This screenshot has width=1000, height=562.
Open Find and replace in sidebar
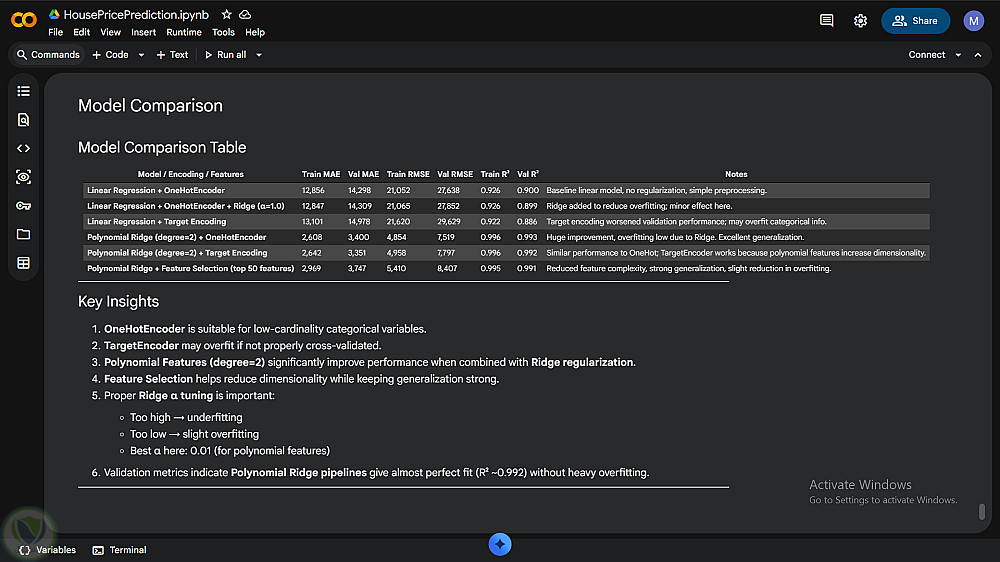23,120
